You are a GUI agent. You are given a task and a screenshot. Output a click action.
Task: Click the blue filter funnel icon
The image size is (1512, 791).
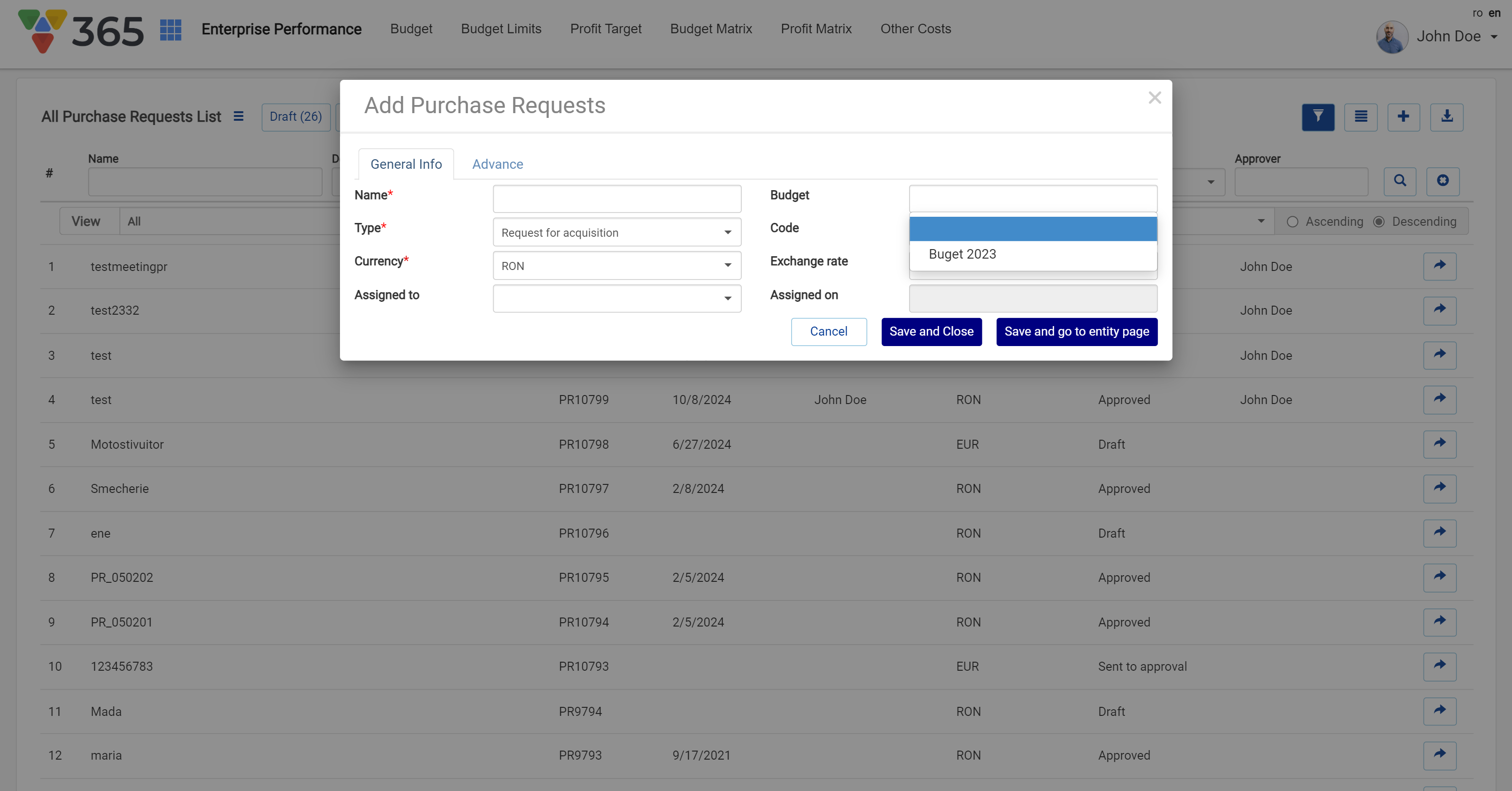[x=1318, y=117]
